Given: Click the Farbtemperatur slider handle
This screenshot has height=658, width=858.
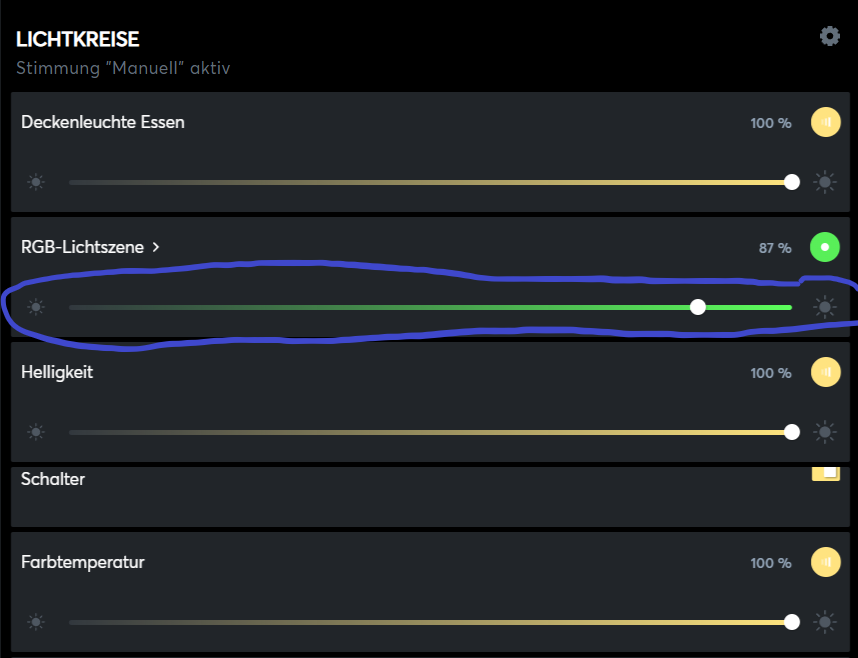Looking at the screenshot, I should [x=792, y=622].
